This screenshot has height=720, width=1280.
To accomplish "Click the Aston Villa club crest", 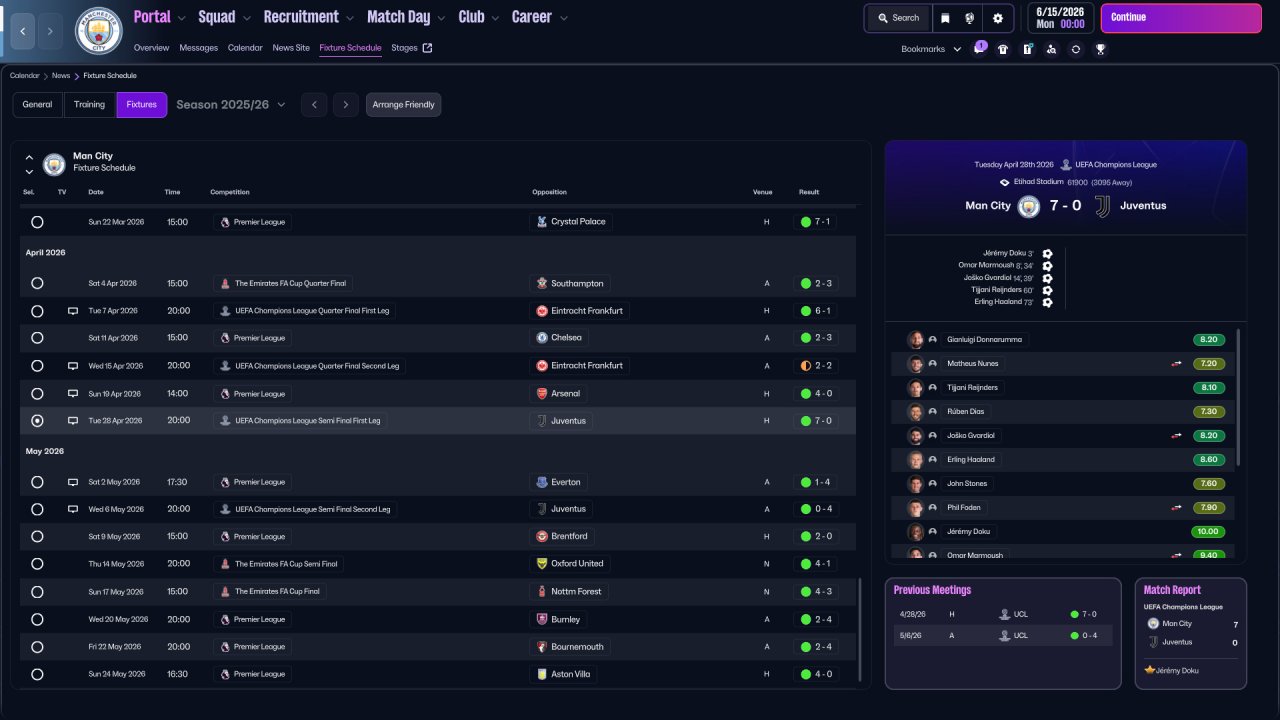I will click(x=541, y=674).
